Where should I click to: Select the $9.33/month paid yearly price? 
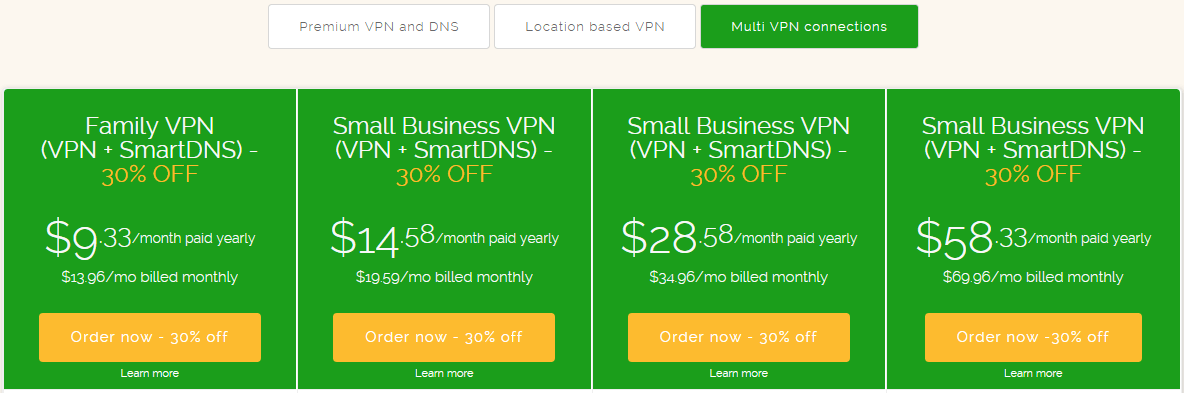pos(150,237)
